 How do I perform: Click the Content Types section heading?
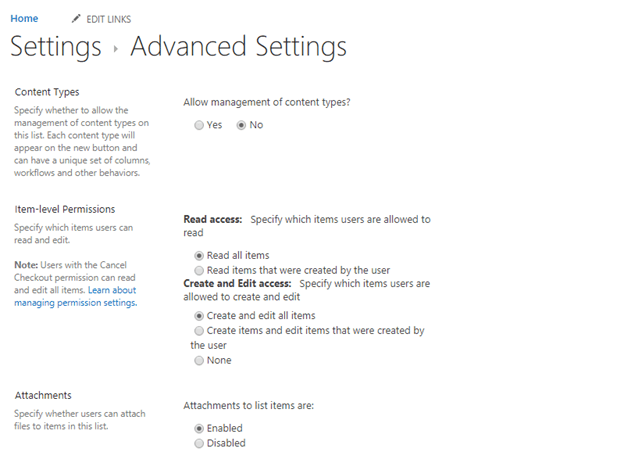pyautogui.click(x=47, y=92)
